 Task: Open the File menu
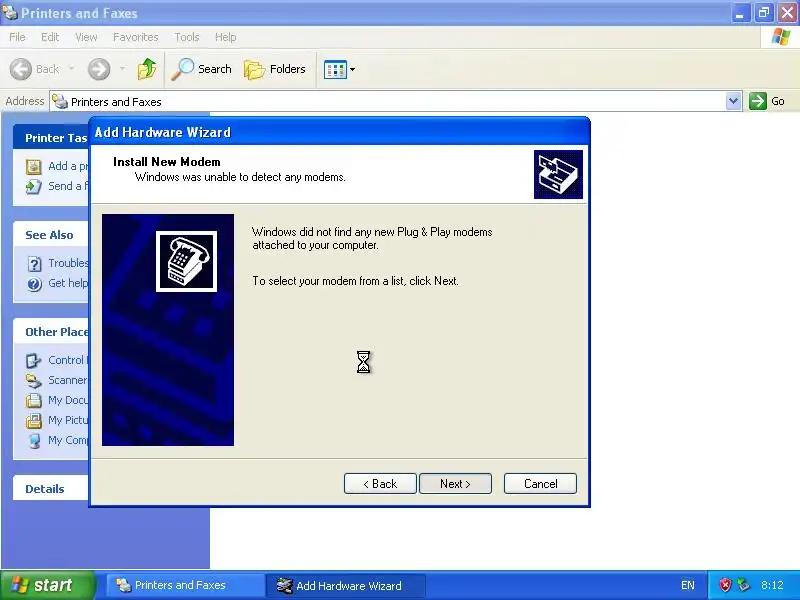click(x=17, y=37)
